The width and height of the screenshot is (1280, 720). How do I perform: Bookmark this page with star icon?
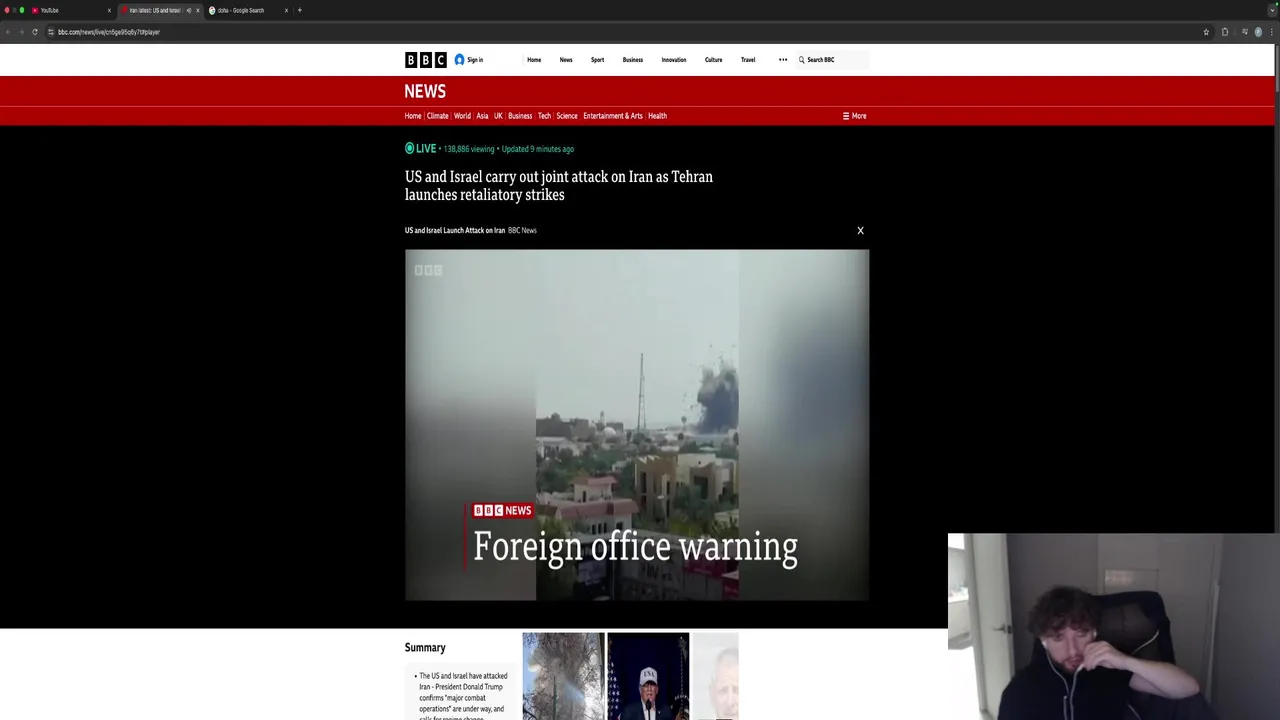coord(1206,32)
